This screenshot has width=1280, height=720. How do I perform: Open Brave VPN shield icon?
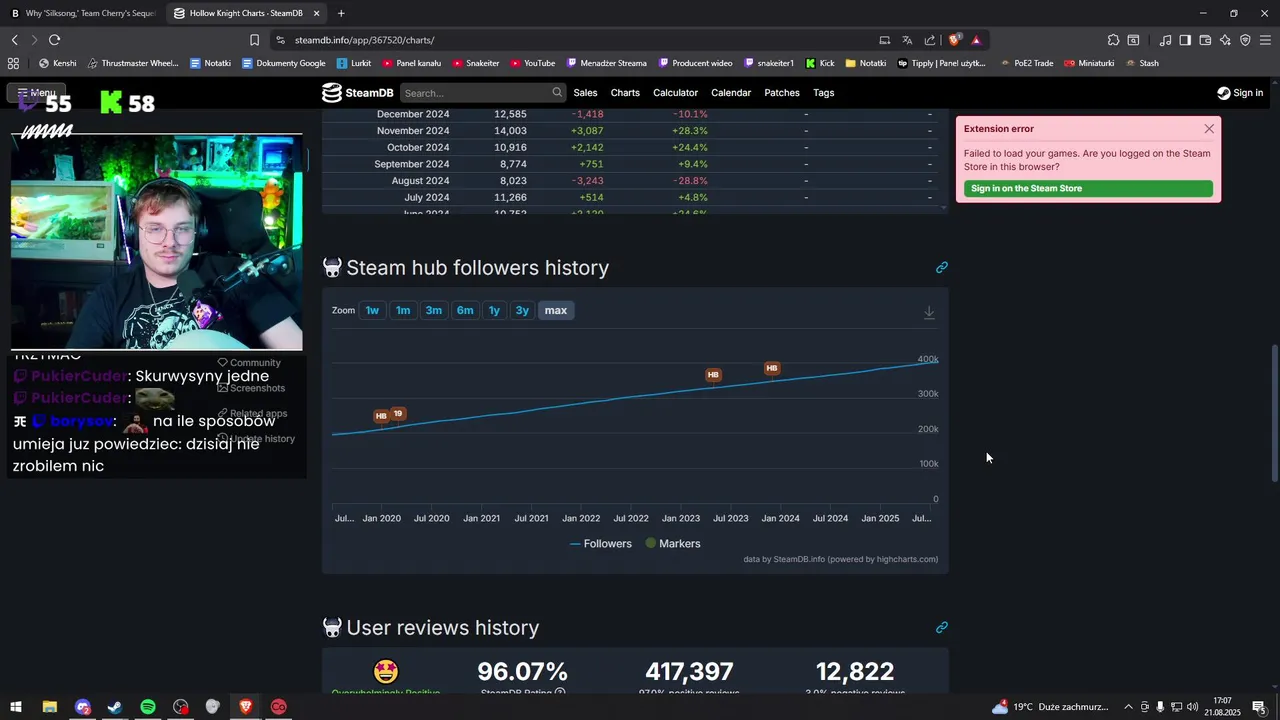pos(1245,40)
